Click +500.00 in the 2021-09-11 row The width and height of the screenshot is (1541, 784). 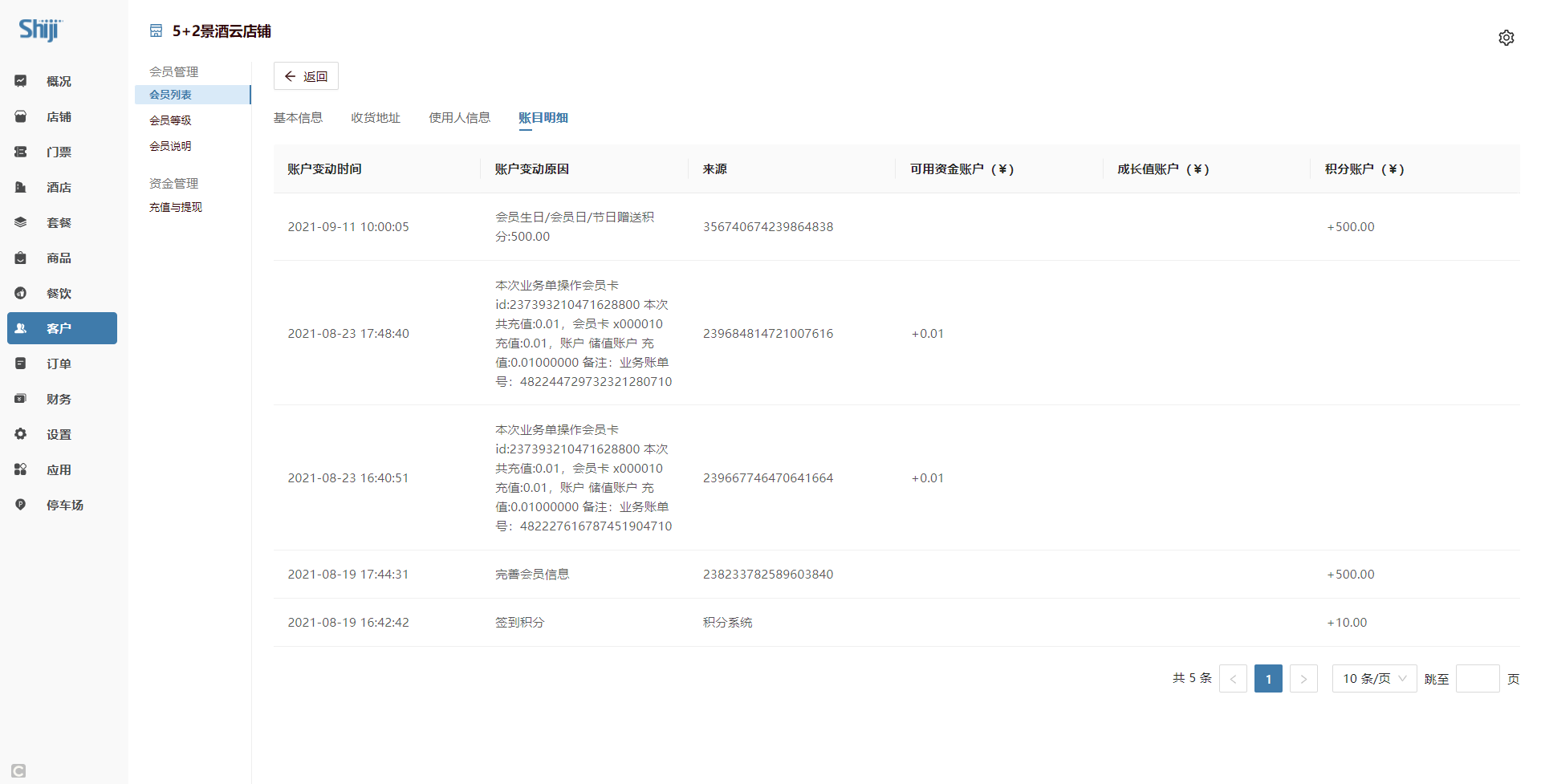1351,227
